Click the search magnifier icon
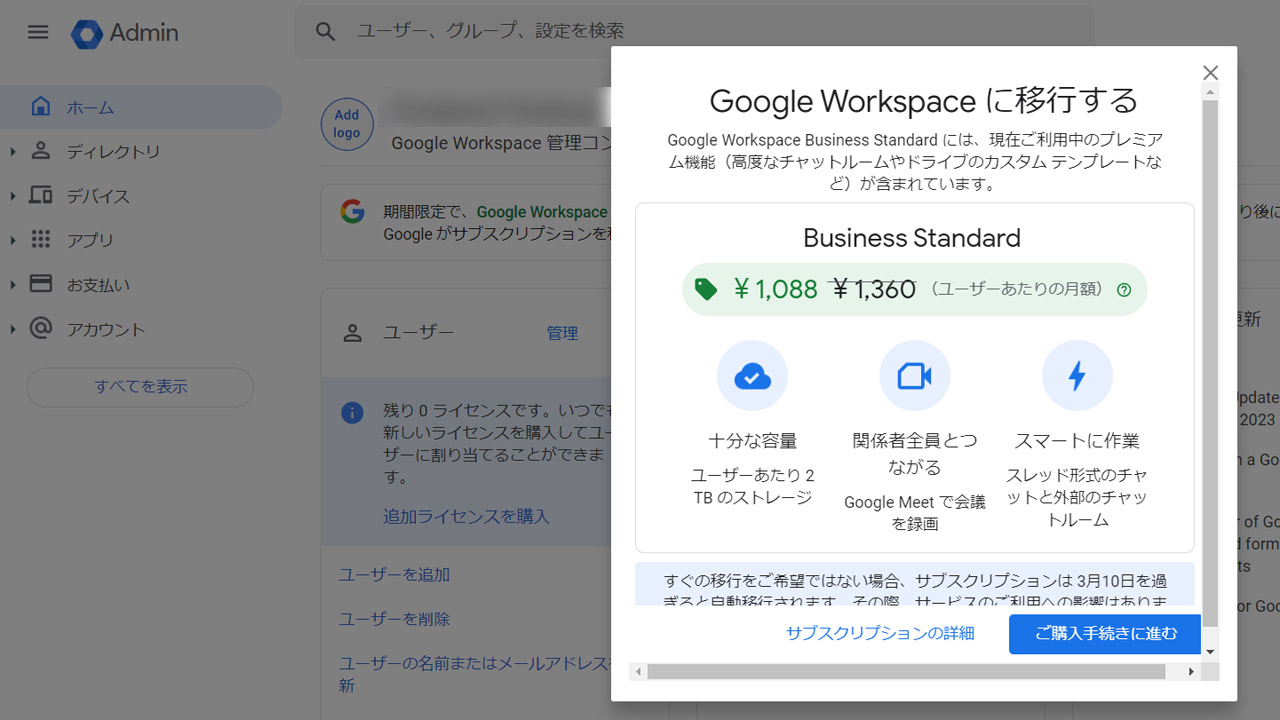This screenshot has width=1280, height=720. tap(325, 31)
